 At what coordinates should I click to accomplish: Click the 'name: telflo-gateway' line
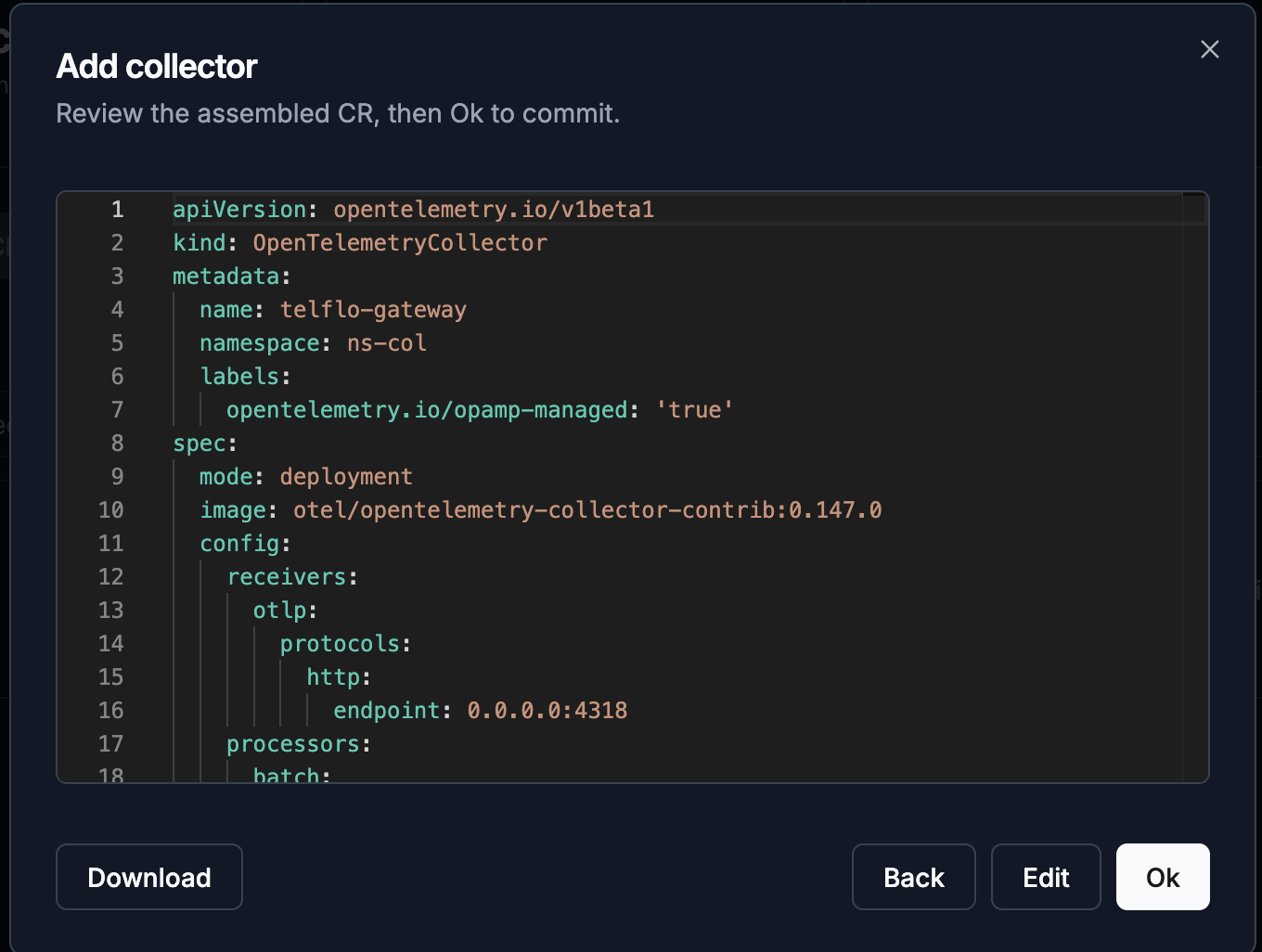333,310
